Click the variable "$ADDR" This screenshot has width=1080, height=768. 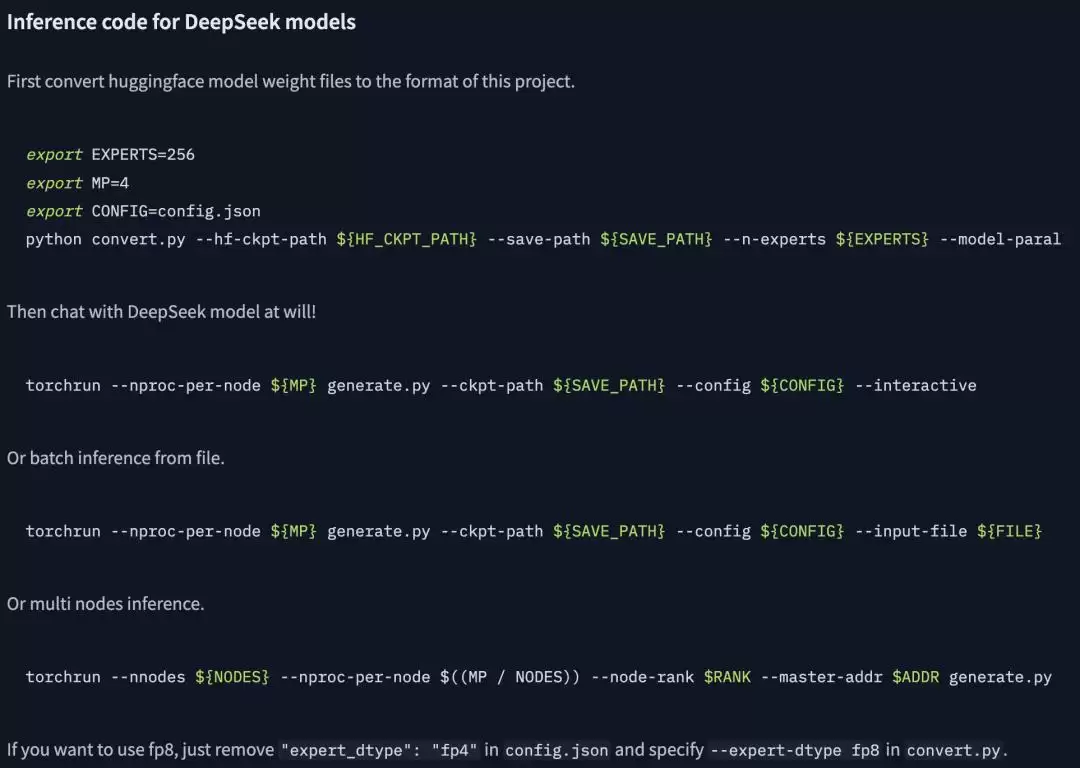point(915,677)
